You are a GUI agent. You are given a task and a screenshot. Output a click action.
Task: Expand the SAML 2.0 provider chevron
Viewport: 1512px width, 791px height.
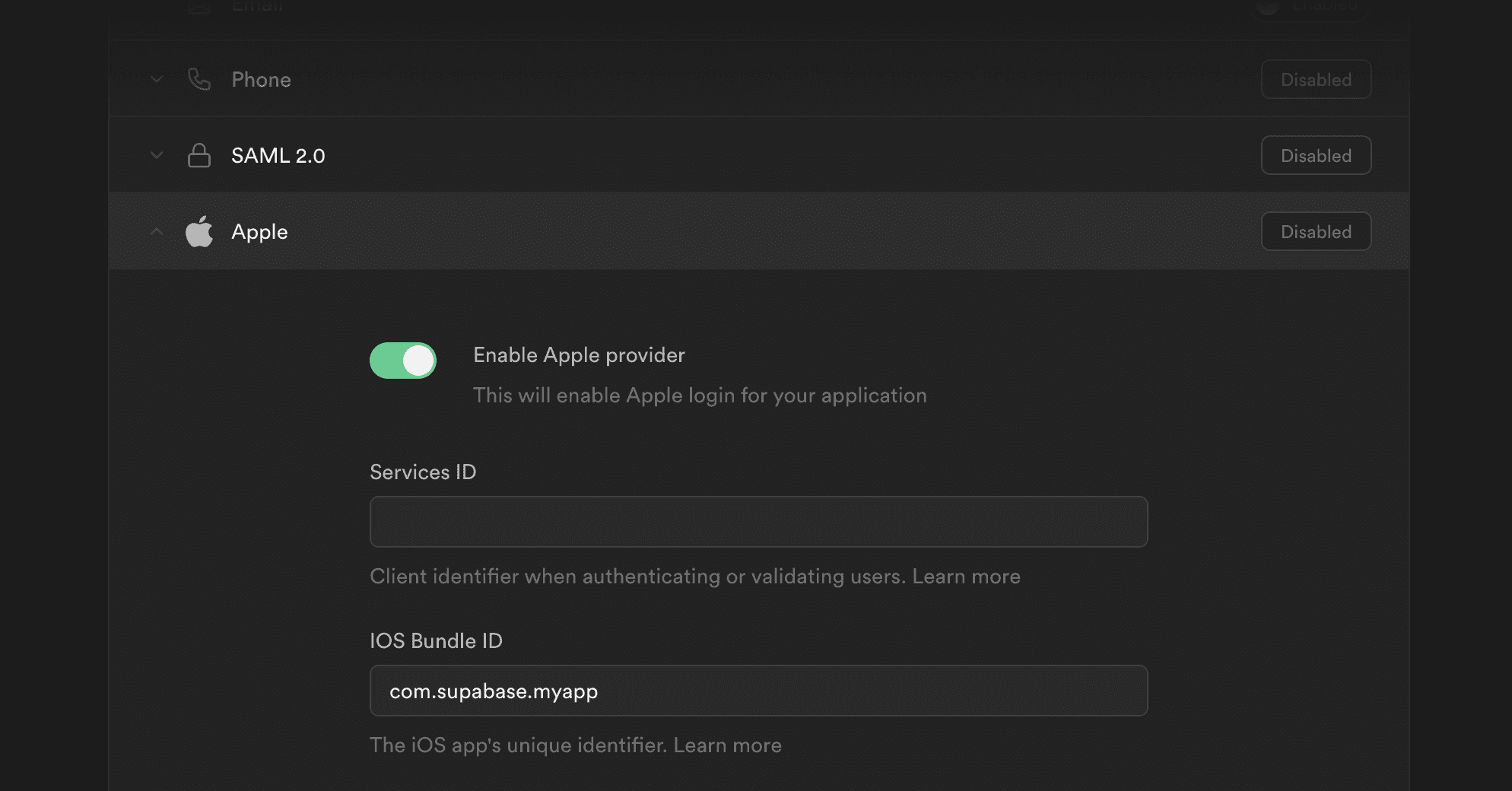coord(157,155)
